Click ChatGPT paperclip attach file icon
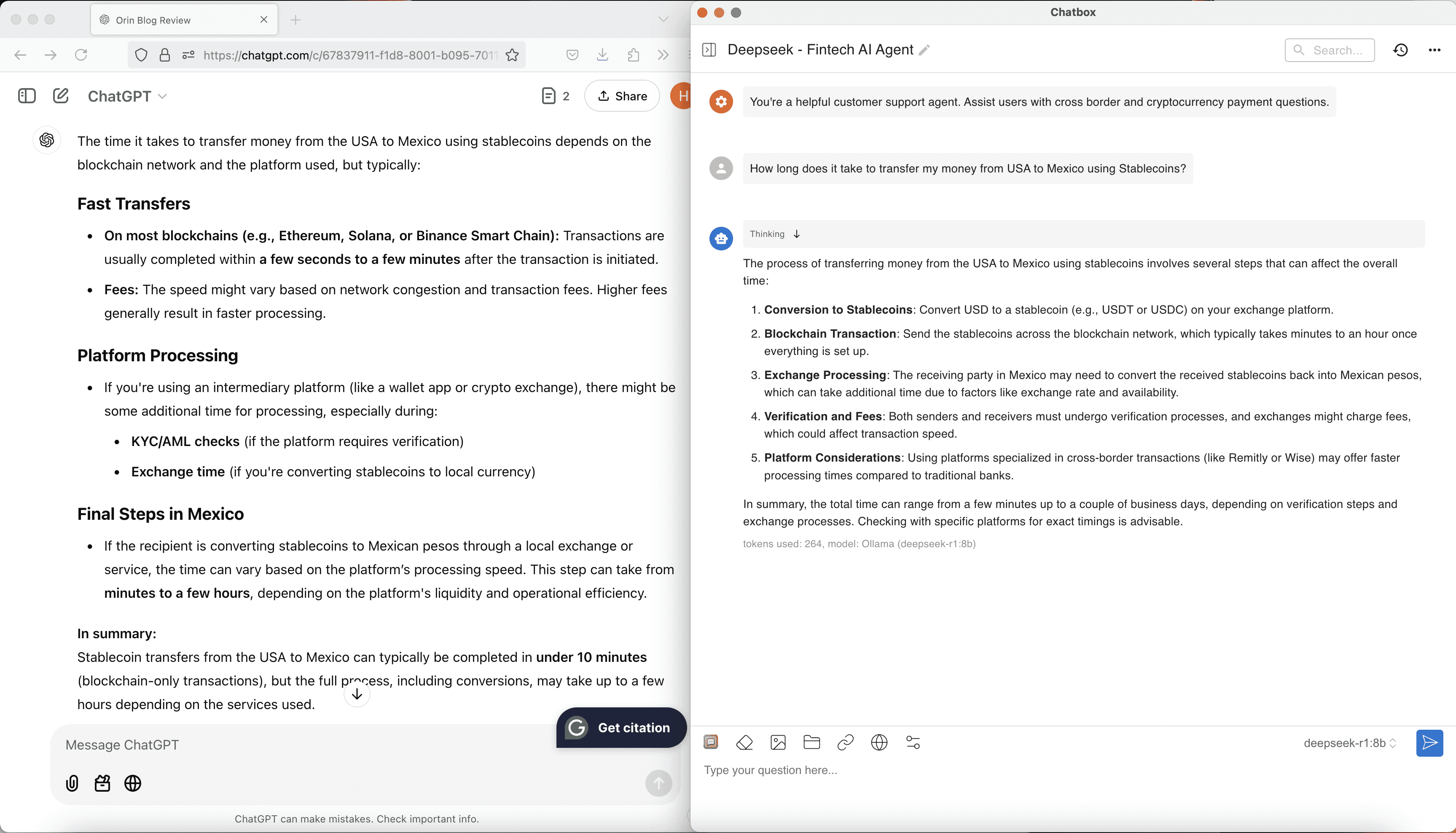The image size is (1456, 833). coord(72,783)
